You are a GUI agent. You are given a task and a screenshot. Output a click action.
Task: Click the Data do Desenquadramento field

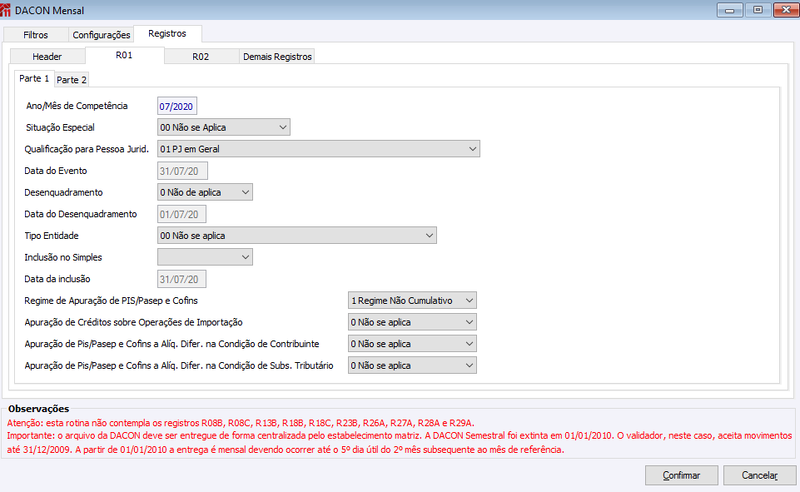point(182,214)
